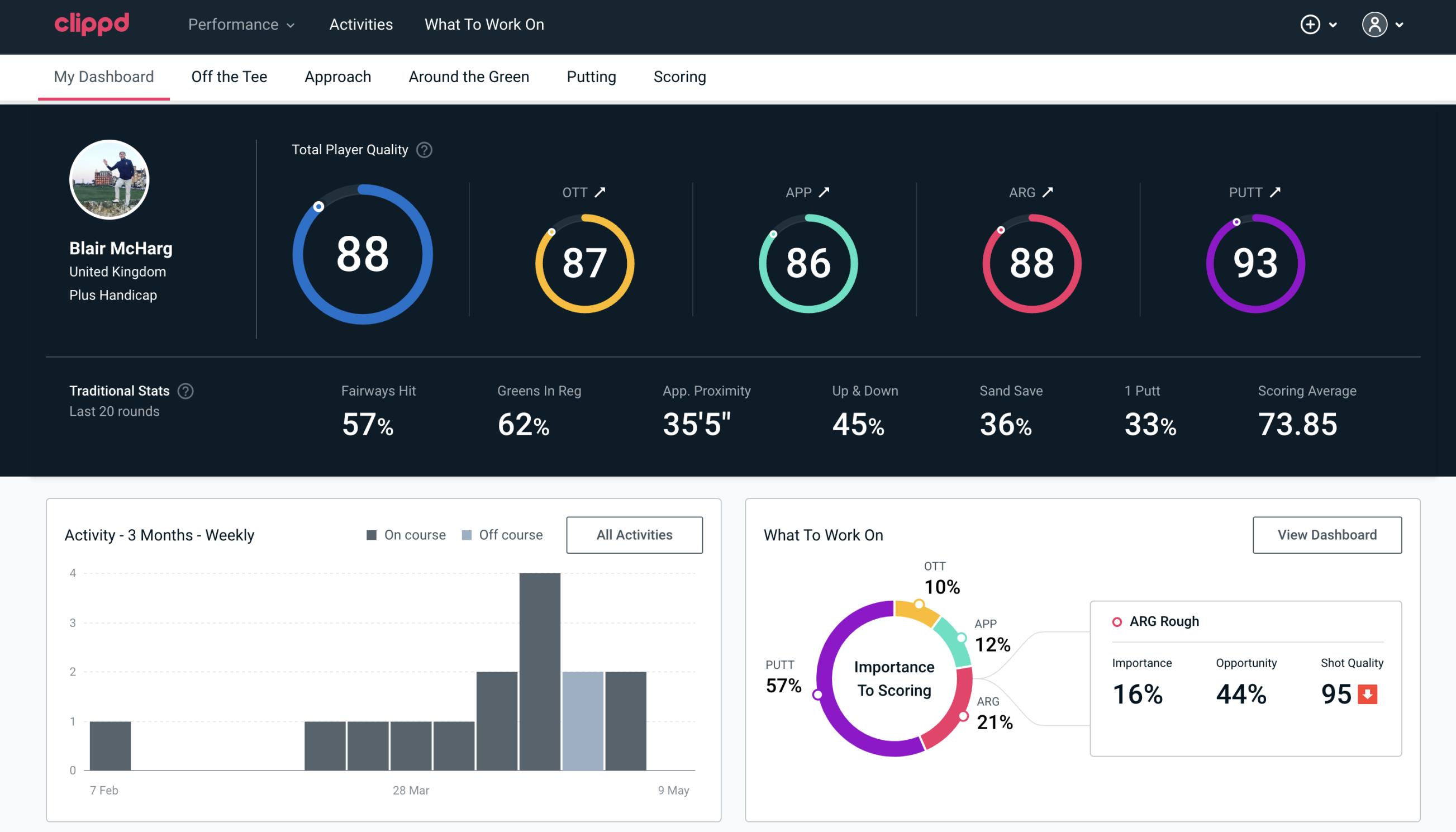Click the All Activities button
The image size is (1456, 832).
click(x=634, y=535)
